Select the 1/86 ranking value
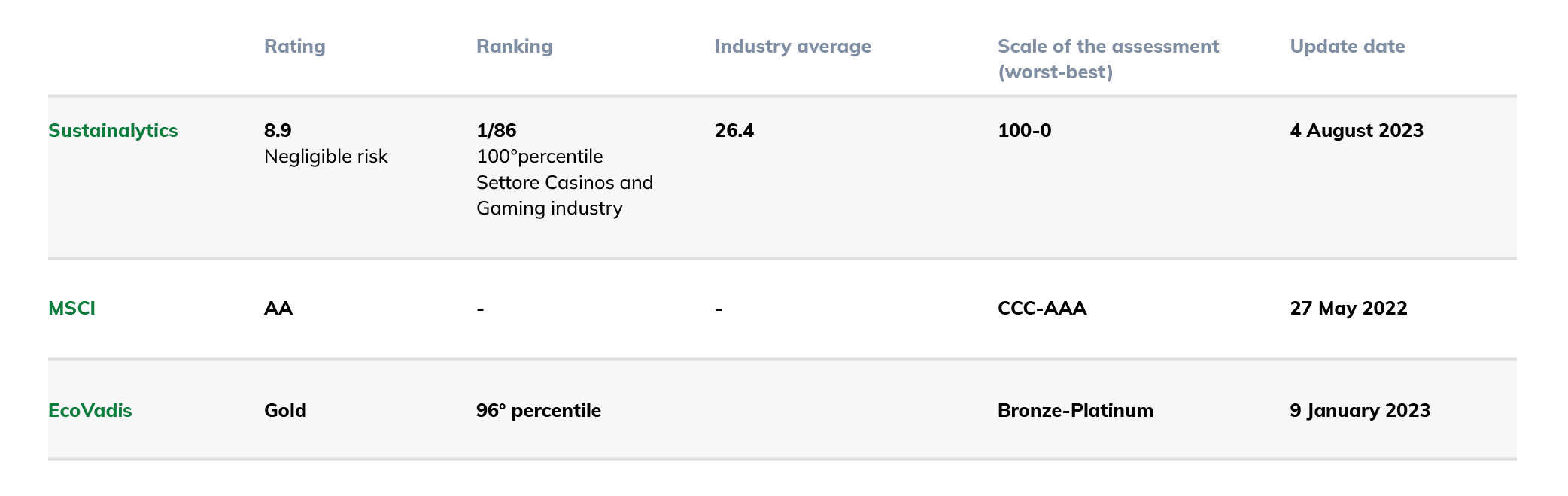1568x496 pixels. click(497, 131)
